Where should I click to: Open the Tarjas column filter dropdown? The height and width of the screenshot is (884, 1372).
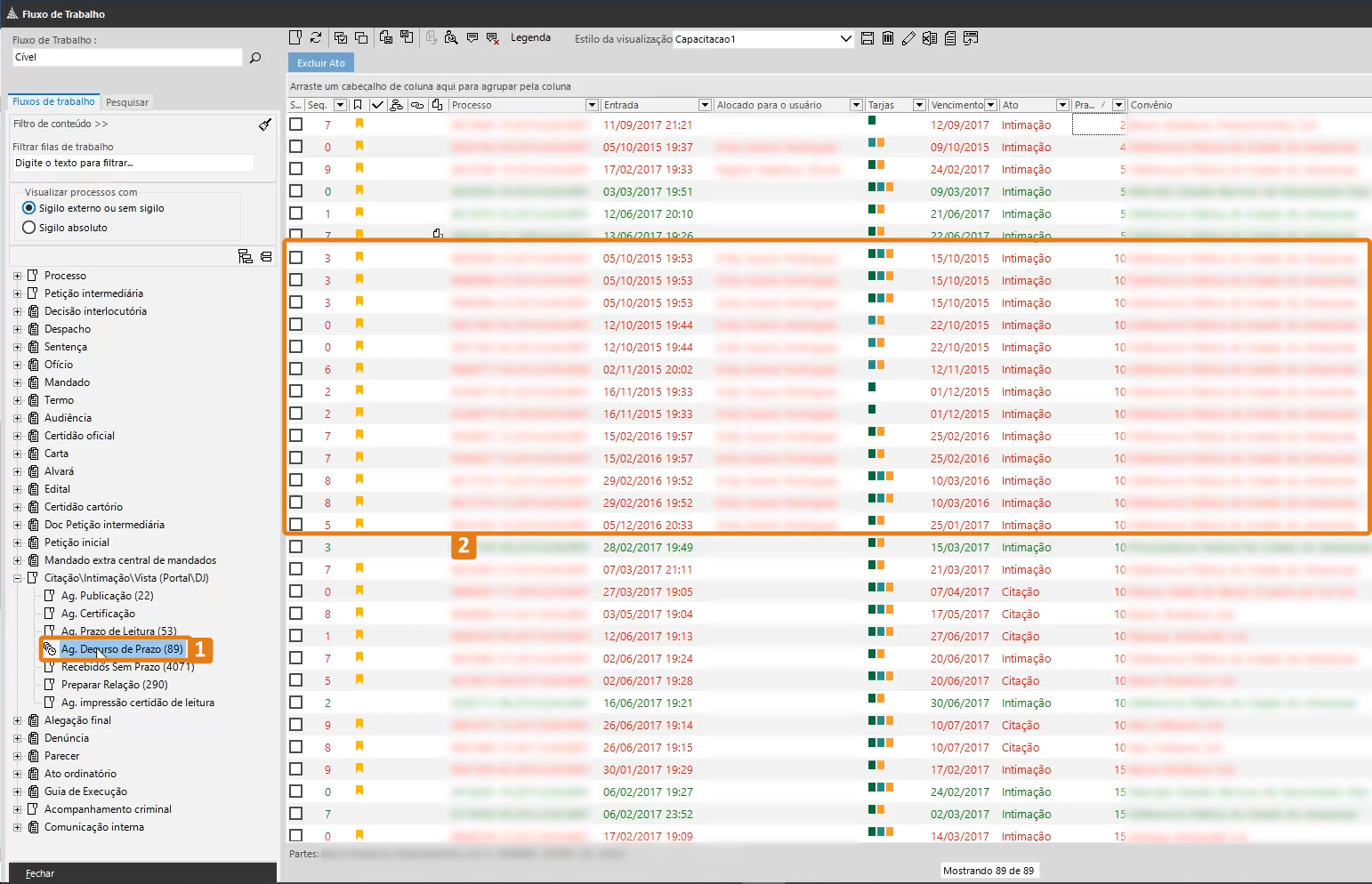click(919, 105)
